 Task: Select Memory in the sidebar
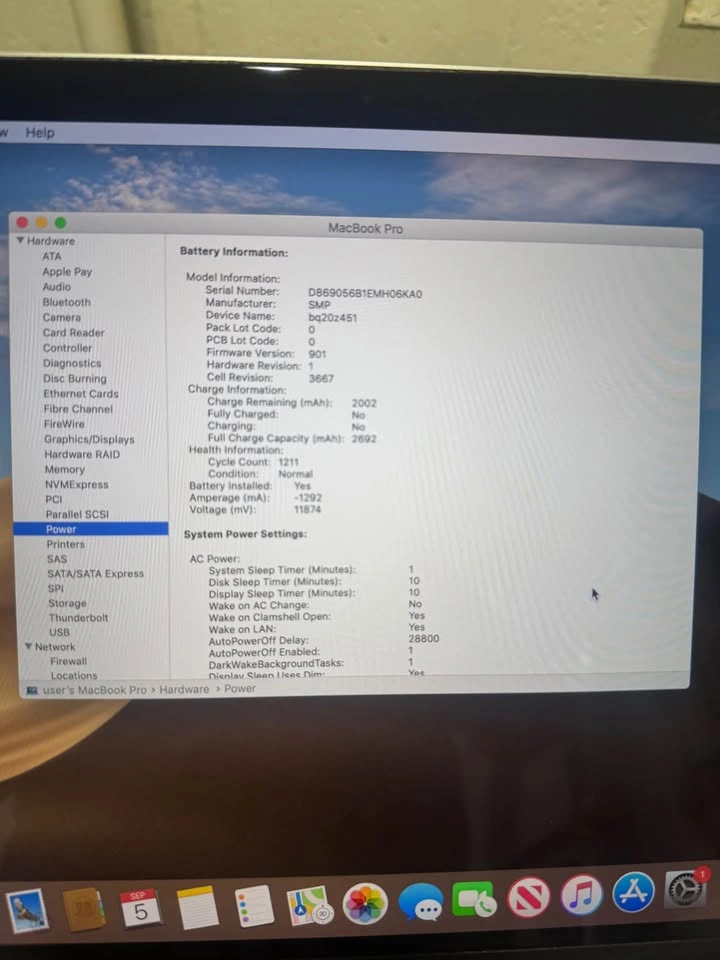pyautogui.click(x=65, y=470)
